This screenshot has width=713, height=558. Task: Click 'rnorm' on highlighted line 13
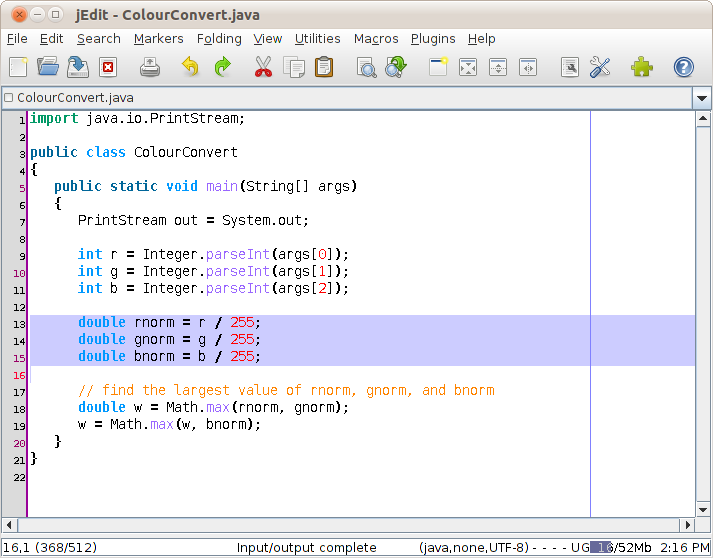[154, 322]
